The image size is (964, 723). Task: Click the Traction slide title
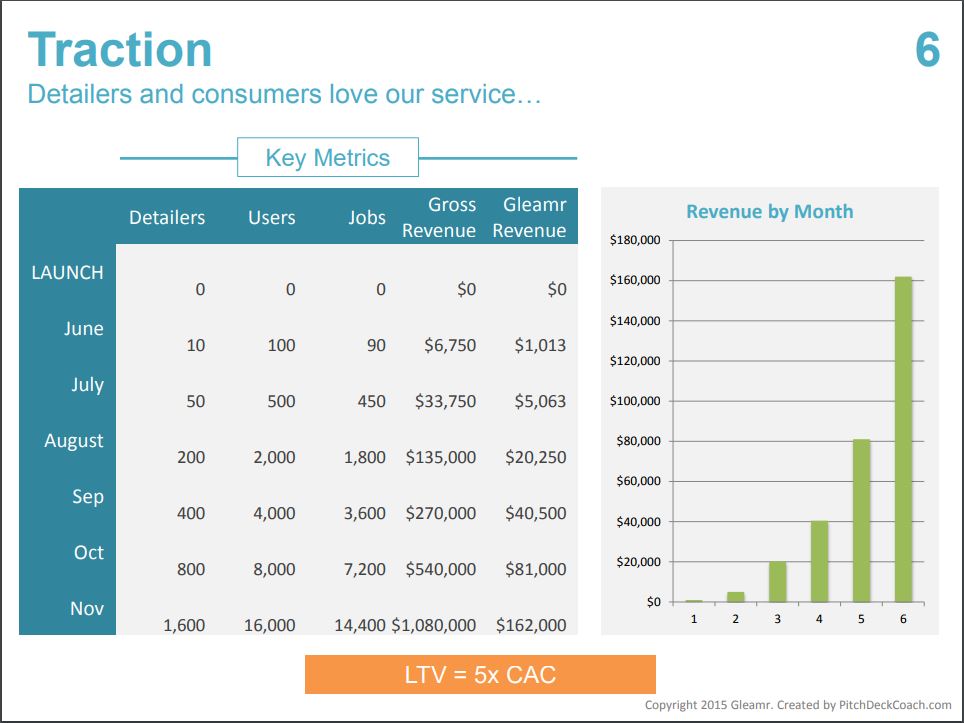(120, 50)
